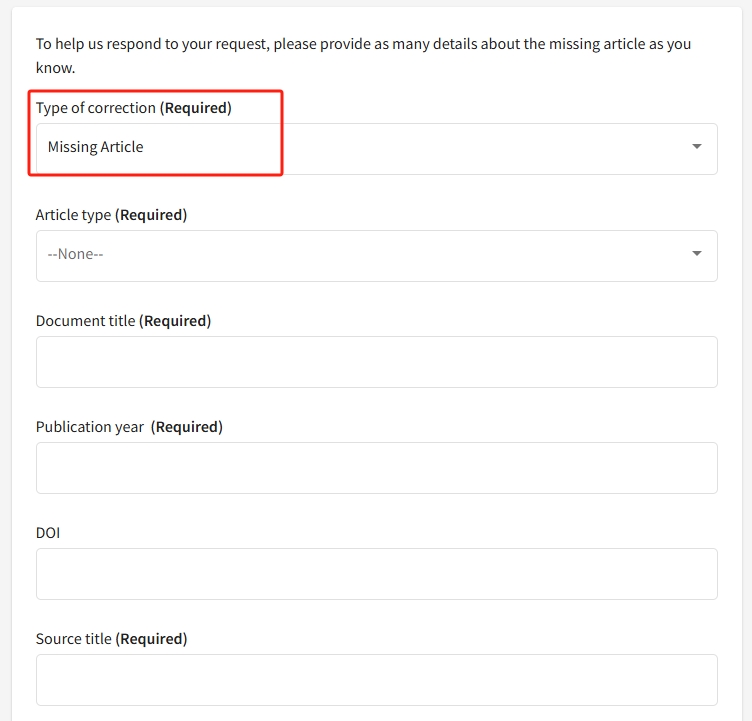Image resolution: width=752 pixels, height=721 pixels.
Task: Click the "--None--" placeholder text
Action: [76, 254]
